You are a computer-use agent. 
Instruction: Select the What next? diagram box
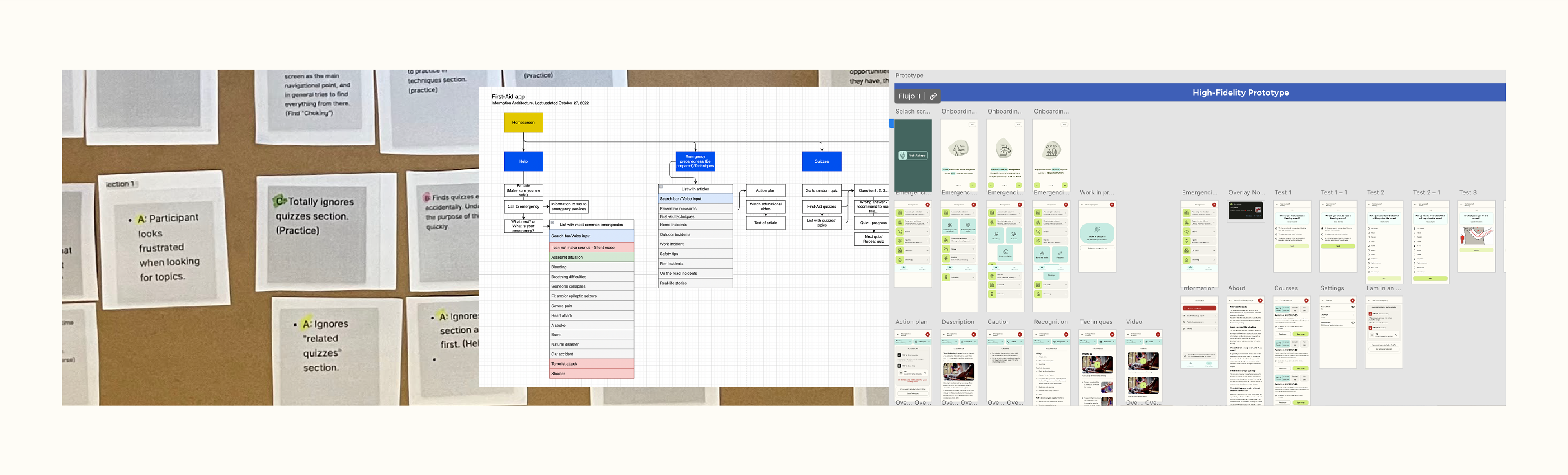(523, 227)
